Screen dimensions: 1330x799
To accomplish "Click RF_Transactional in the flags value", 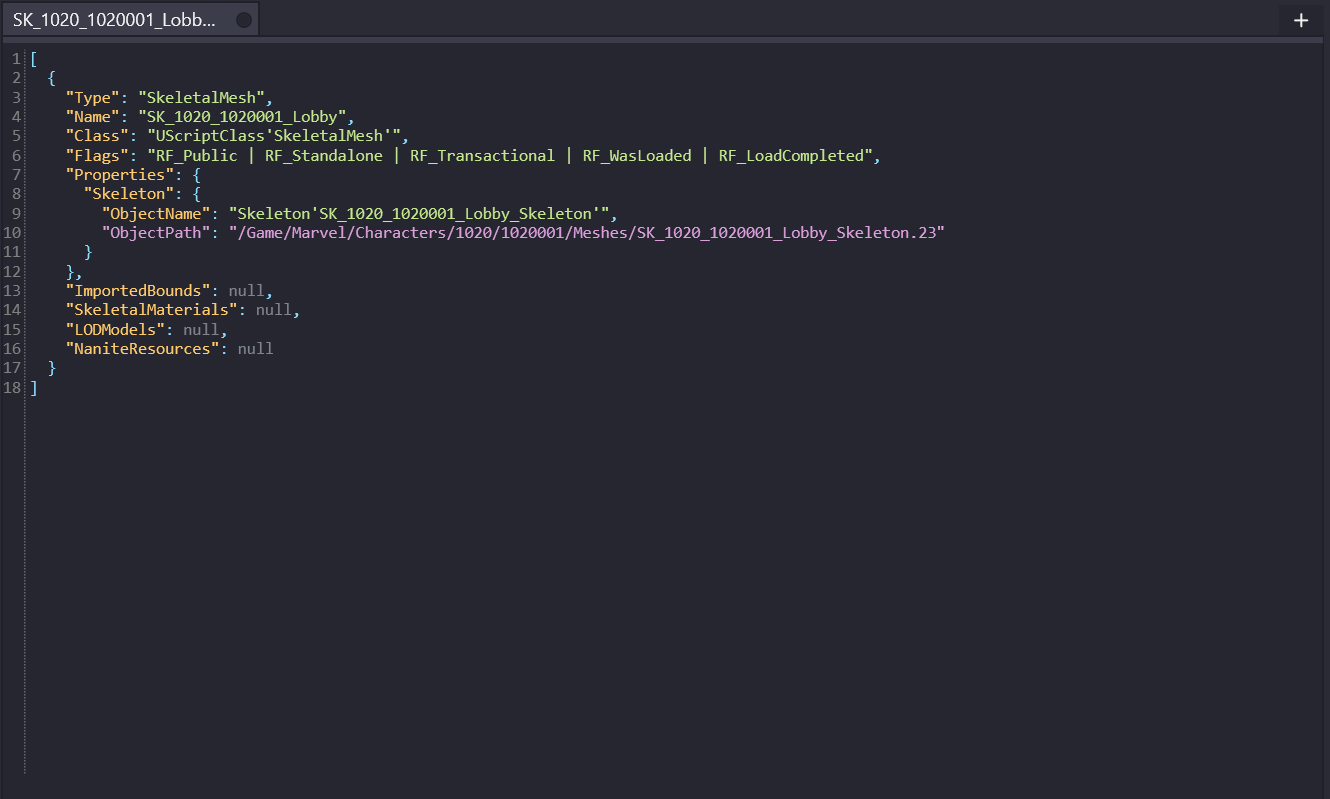I will tap(482, 155).
